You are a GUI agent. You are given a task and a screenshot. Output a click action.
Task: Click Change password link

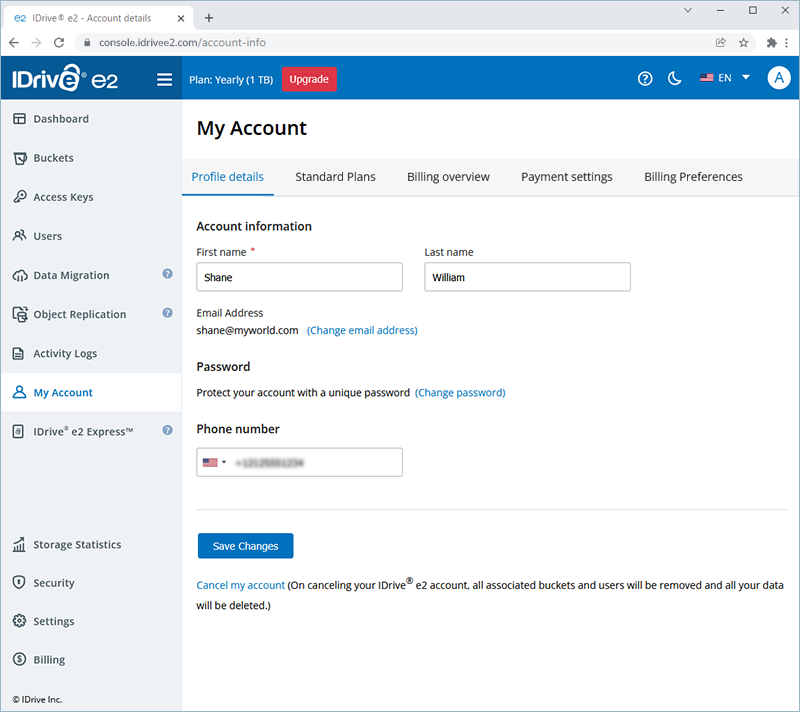click(x=460, y=393)
